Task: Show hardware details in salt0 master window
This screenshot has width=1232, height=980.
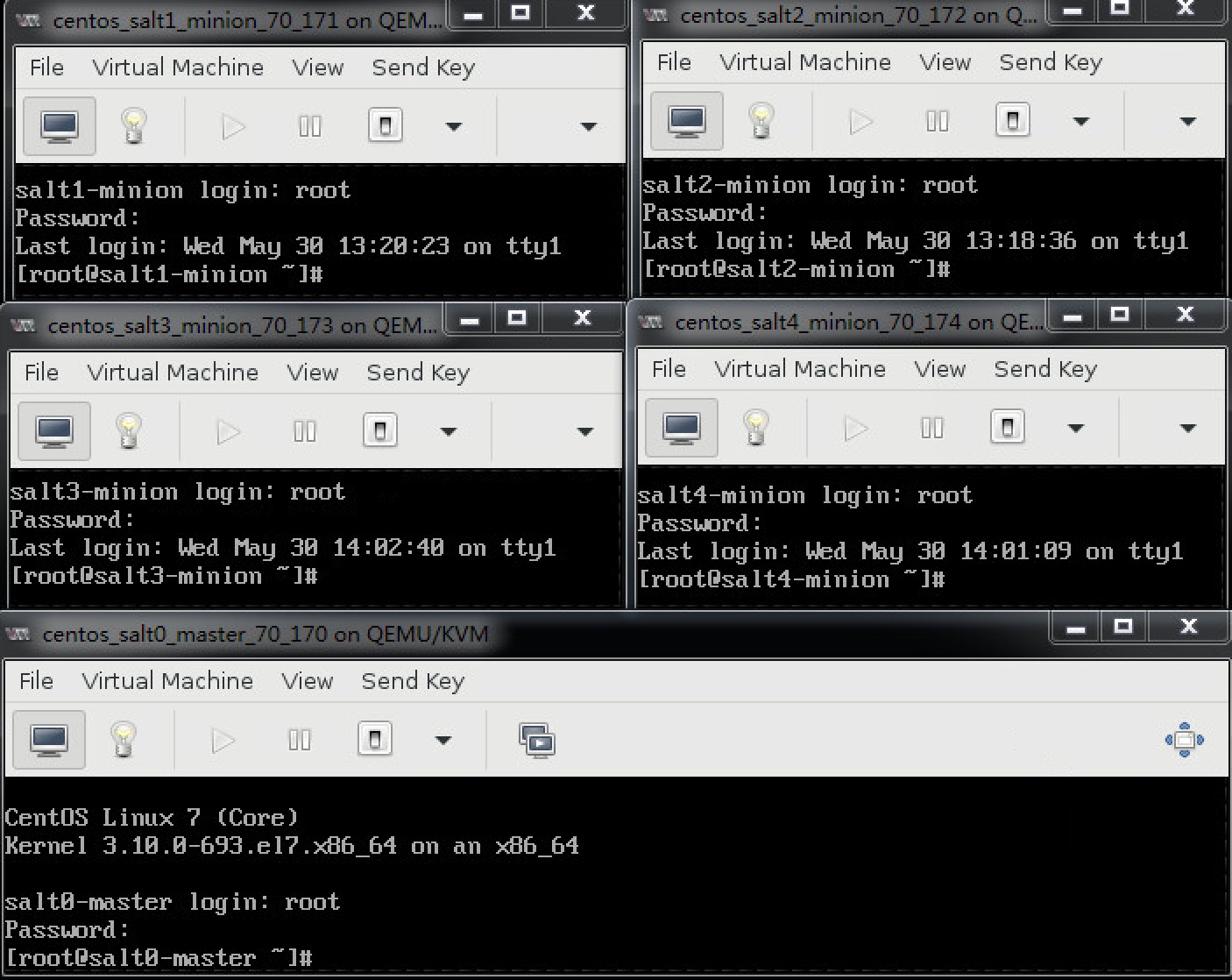Action: 123,740
